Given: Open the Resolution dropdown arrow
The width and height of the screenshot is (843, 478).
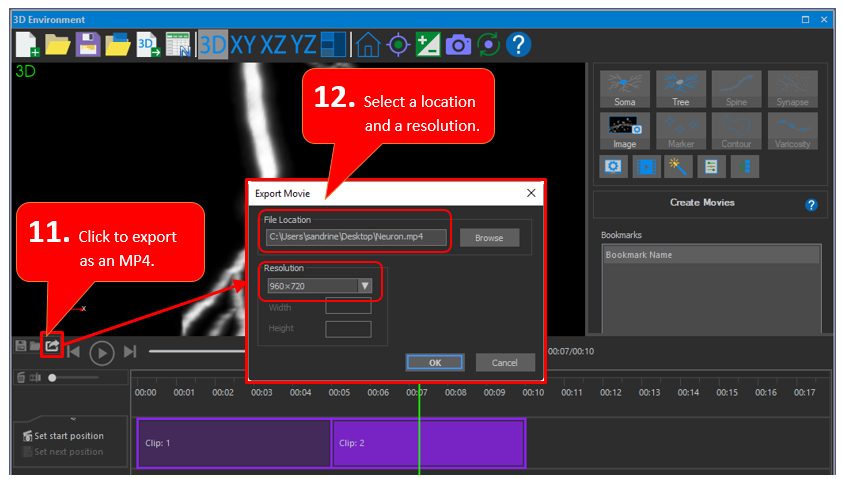Looking at the screenshot, I should coord(365,286).
